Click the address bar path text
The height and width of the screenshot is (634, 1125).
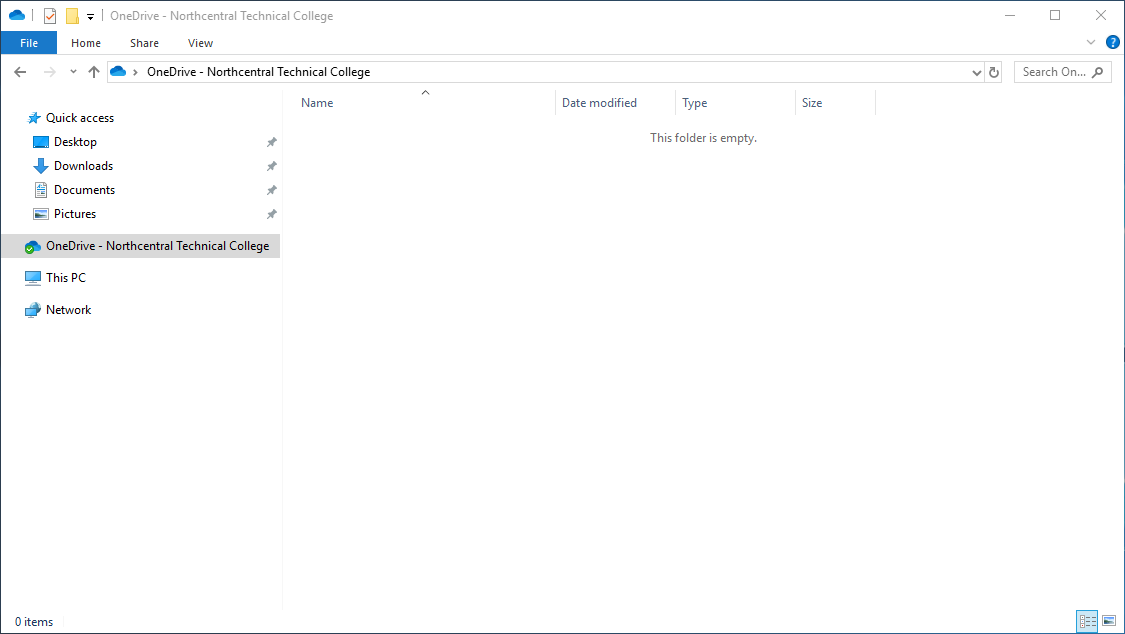(x=258, y=72)
